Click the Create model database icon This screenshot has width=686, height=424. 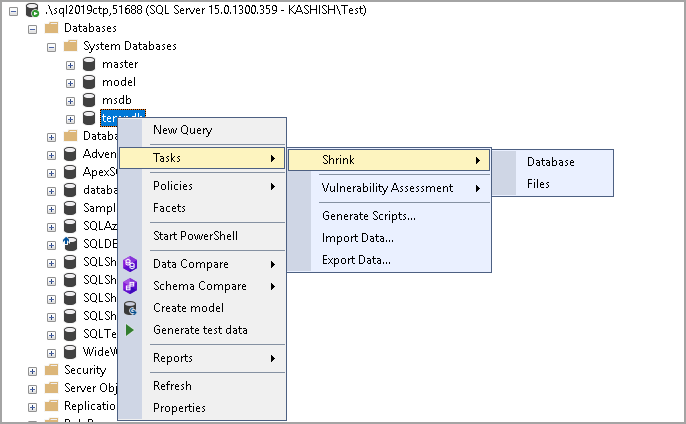130,308
